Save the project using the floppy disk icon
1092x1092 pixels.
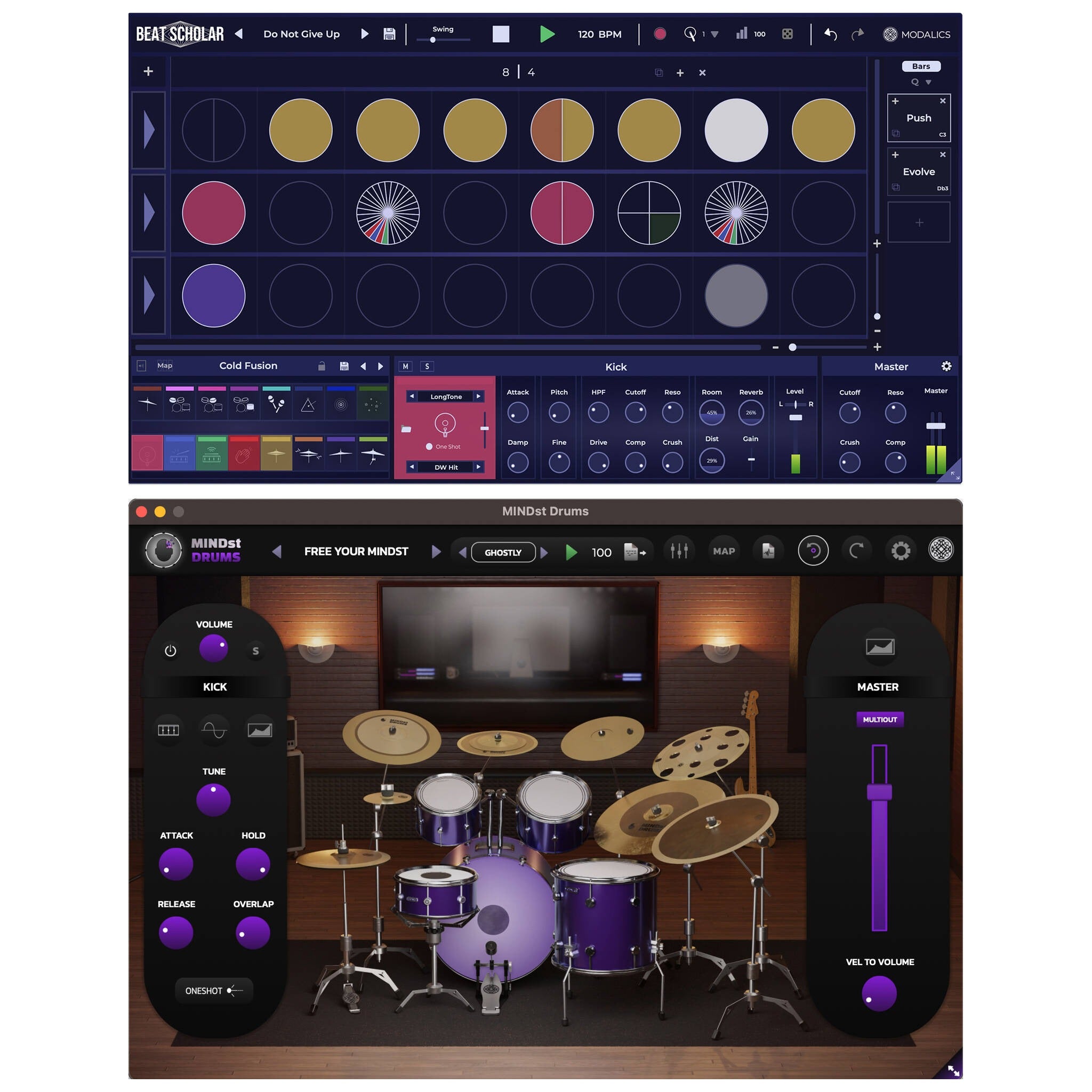(389, 34)
